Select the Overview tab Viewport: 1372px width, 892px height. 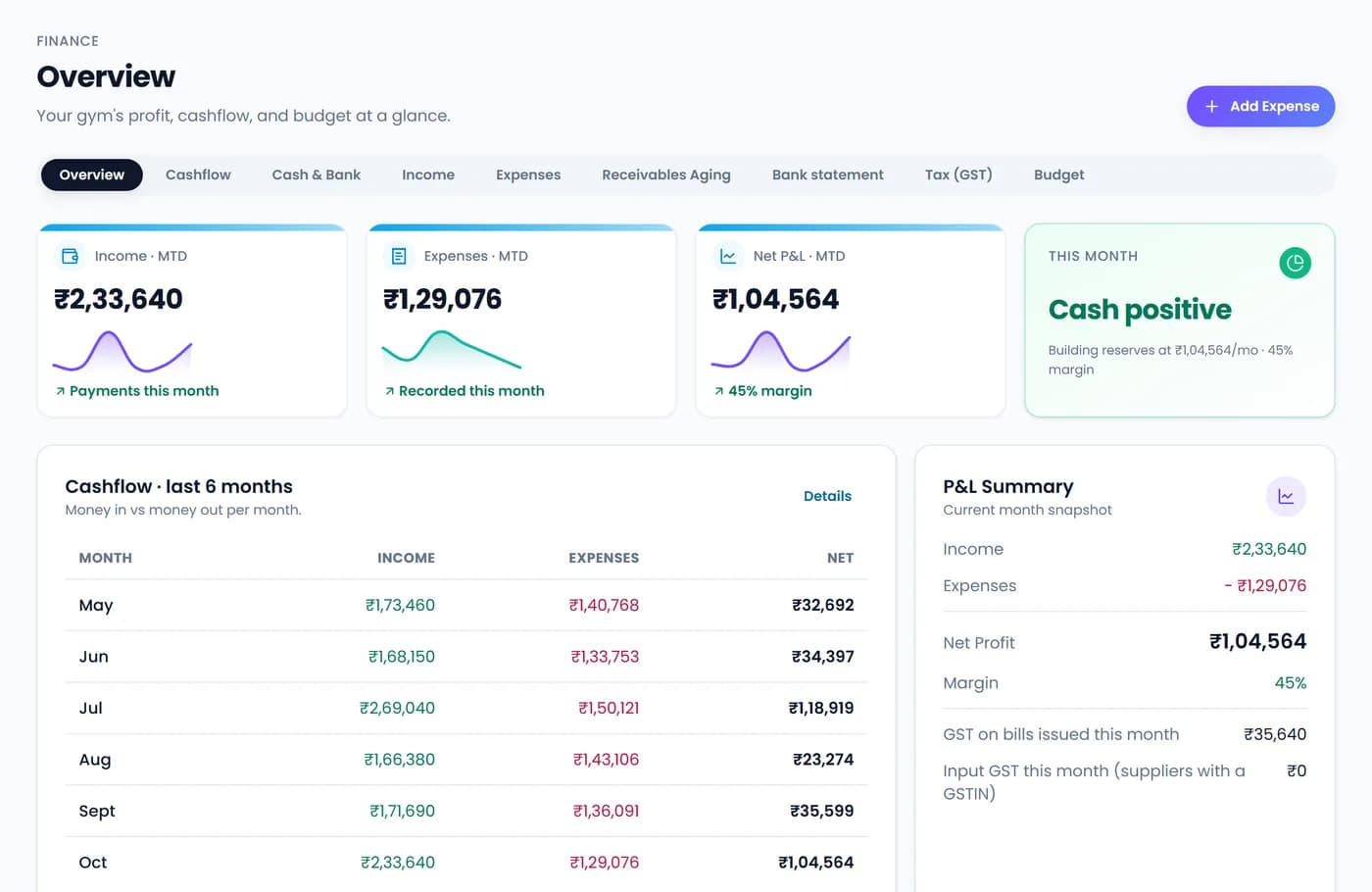(x=91, y=174)
